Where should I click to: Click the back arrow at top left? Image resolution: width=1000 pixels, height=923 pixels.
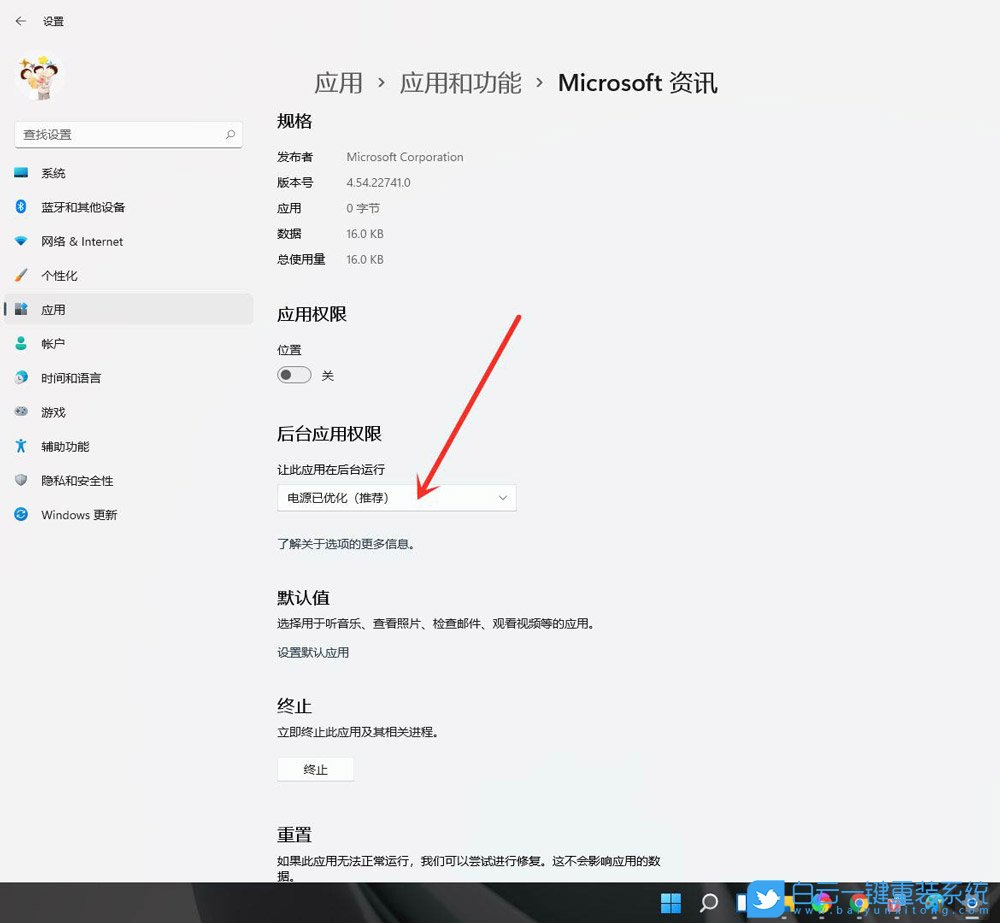pyautogui.click(x=20, y=20)
